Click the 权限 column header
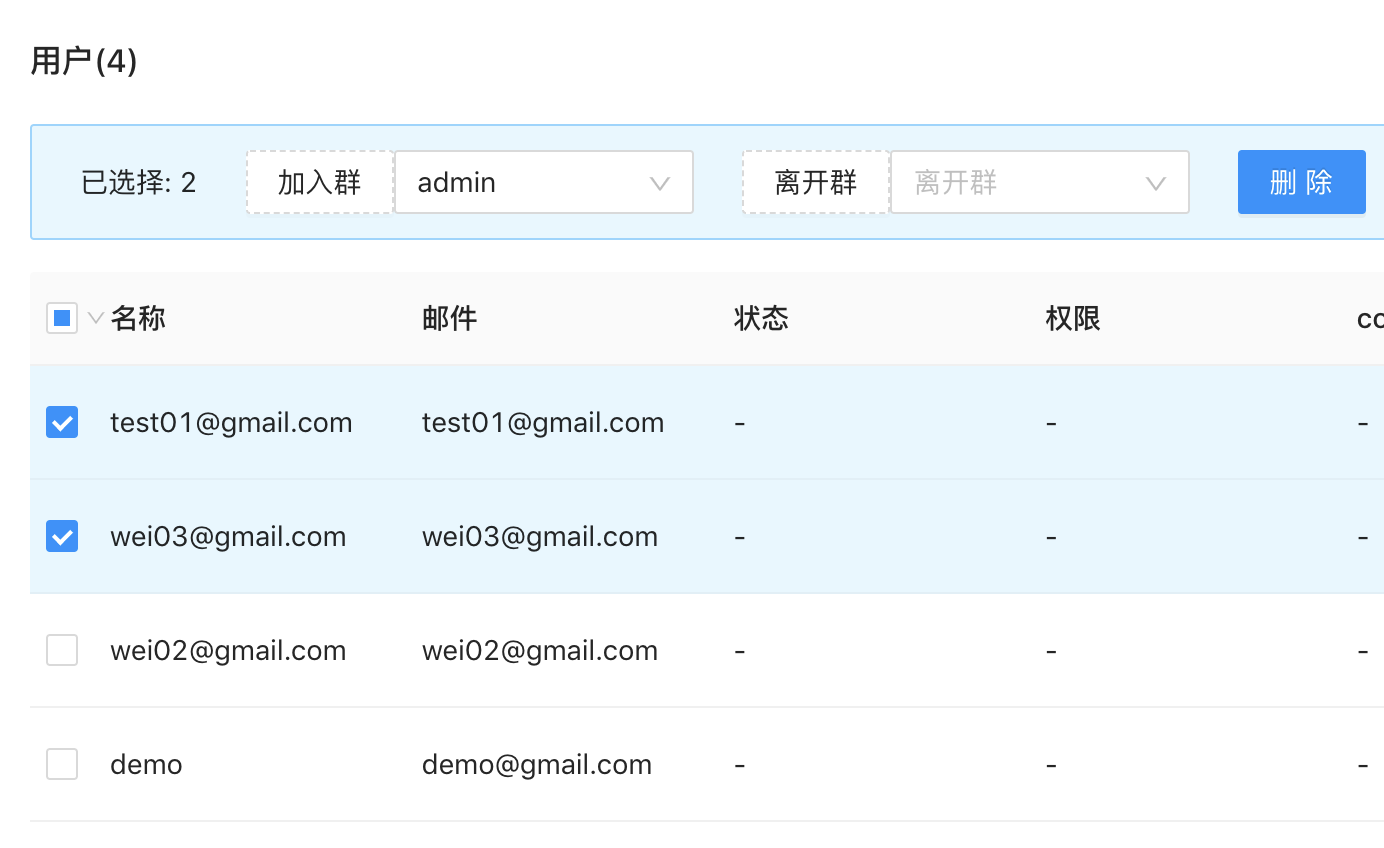This screenshot has height=848, width=1384. click(1073, 318)
